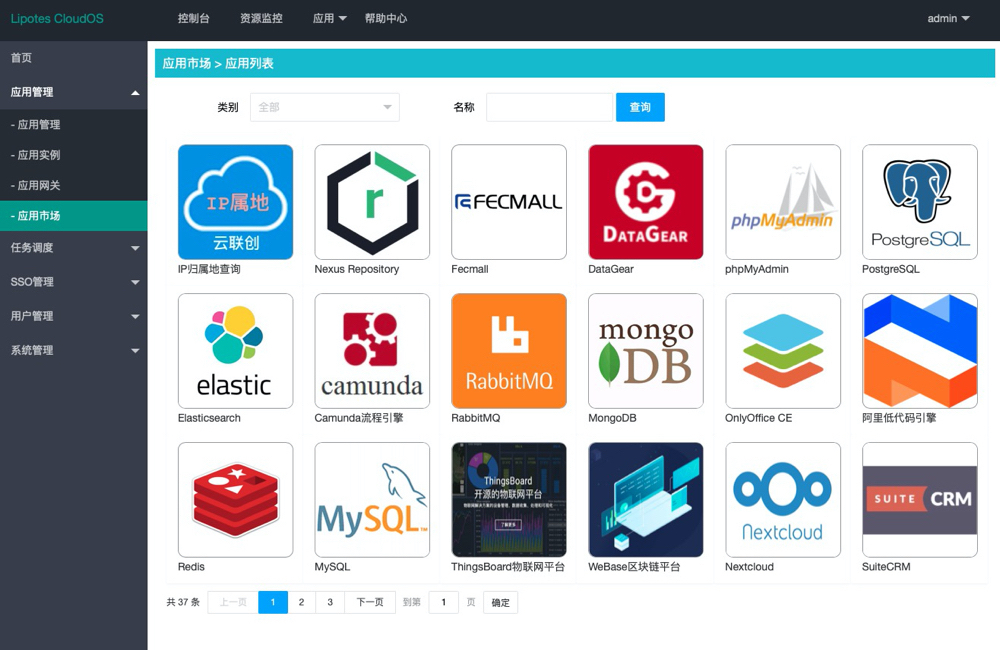Open the OnlyOffice CE app icon

783,351
